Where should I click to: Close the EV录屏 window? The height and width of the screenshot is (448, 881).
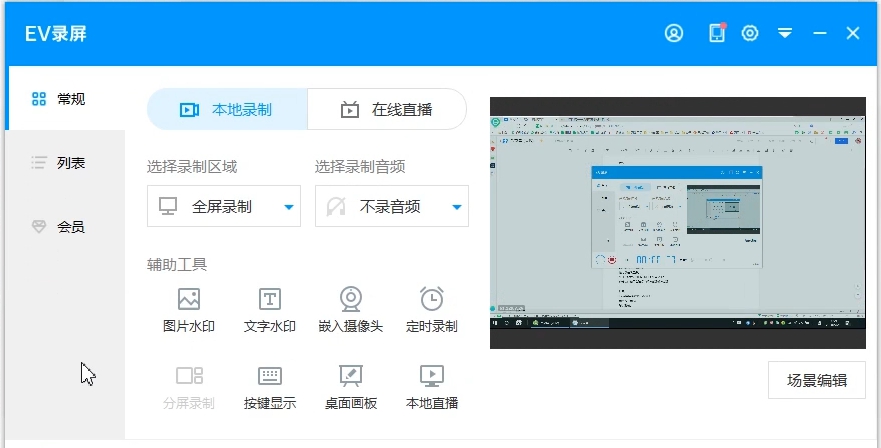[x=853, y=33]
